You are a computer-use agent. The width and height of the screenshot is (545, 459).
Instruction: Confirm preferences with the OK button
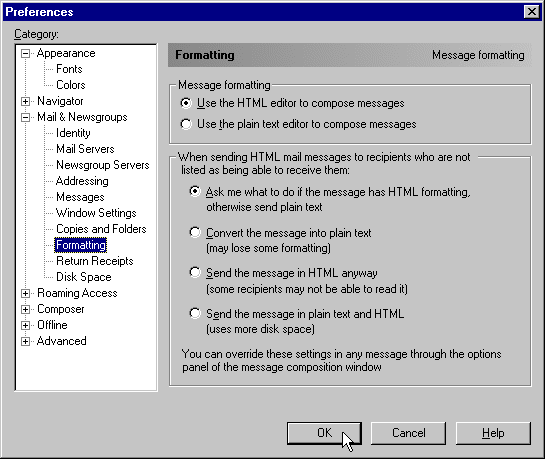(324, 433)
